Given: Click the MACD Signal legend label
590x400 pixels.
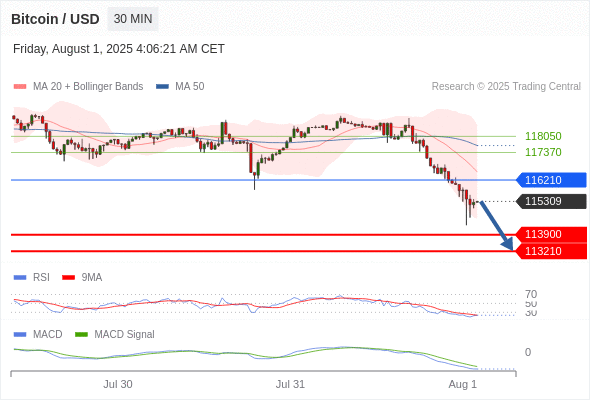Looking at the screenshot, I should click(x=125, y=335).
